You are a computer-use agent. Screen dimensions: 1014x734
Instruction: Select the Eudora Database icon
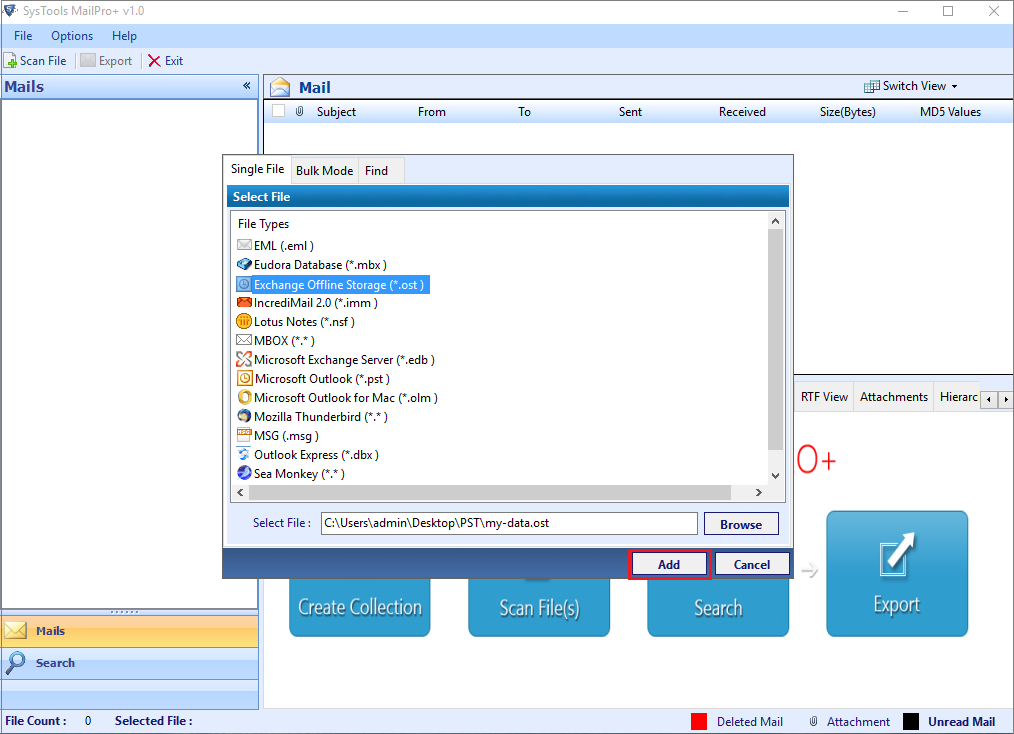point(244,264)
